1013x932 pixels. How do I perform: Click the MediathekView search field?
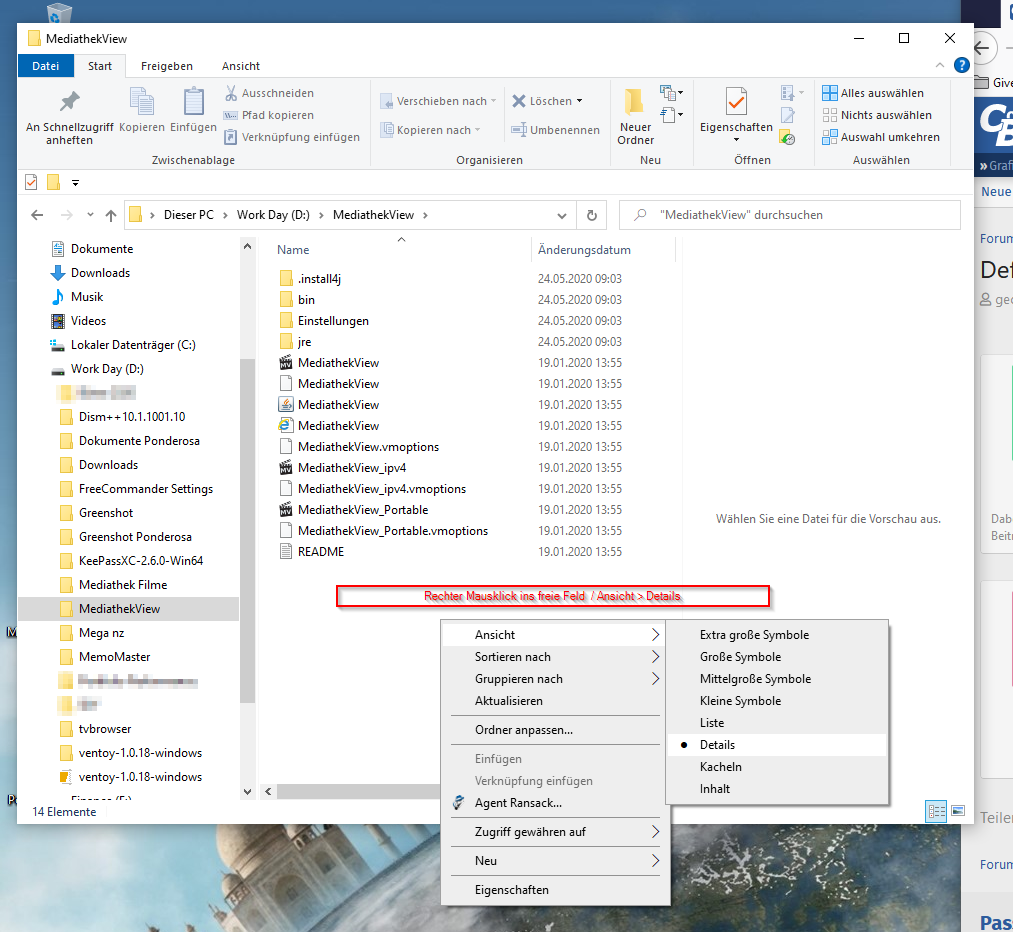click(x=789, y=215)
